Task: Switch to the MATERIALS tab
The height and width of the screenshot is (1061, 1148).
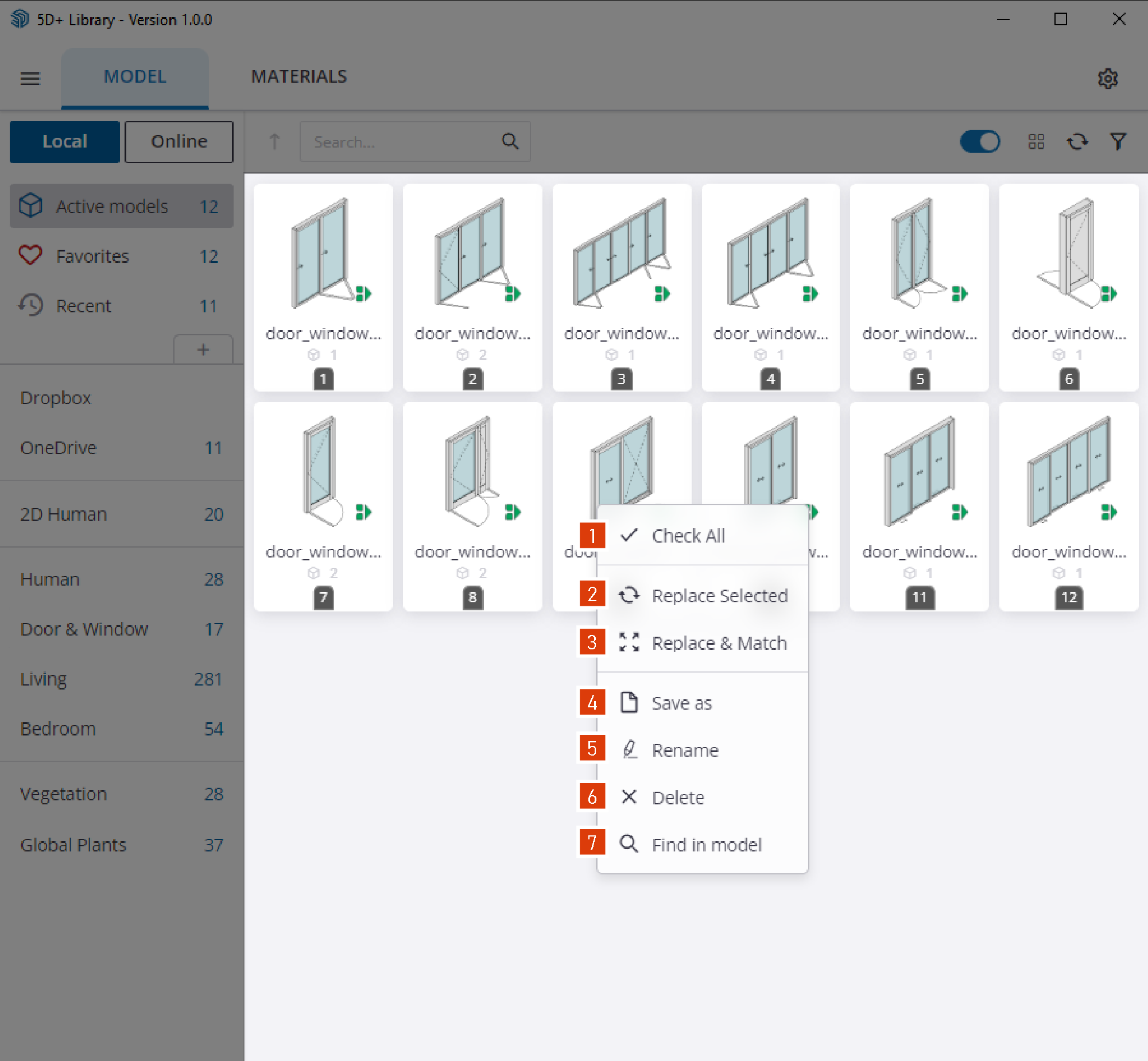Action: click(298, 76)
